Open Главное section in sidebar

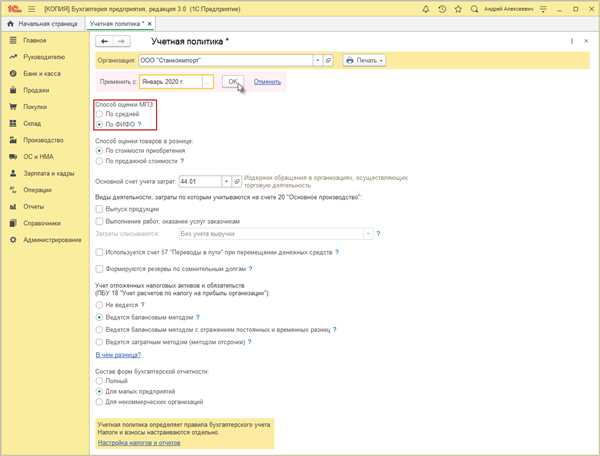coord(34,40)
